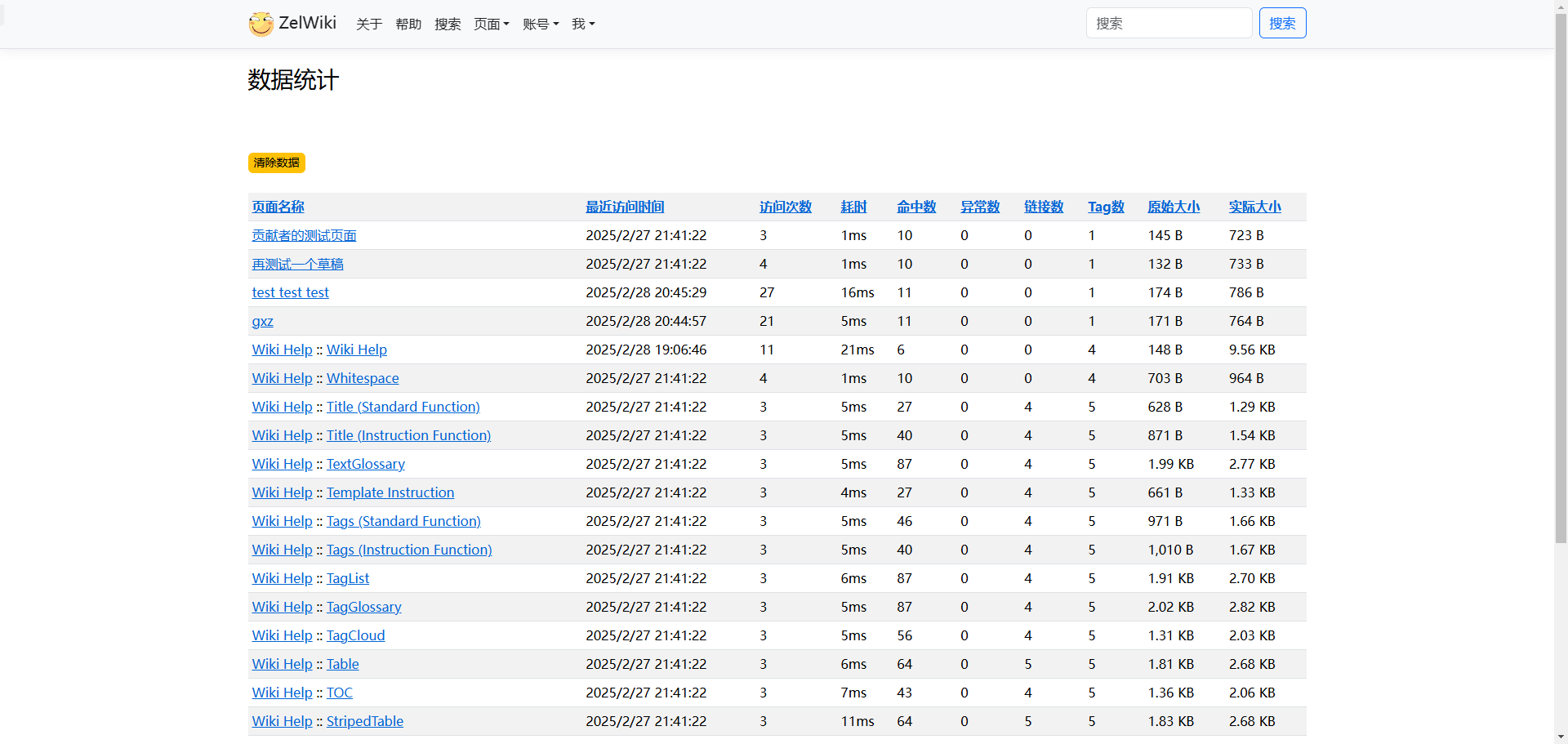The image size is (1568, 744).
Task: Sort by 实际大小 column header
Action: (x=1254, y=207)
